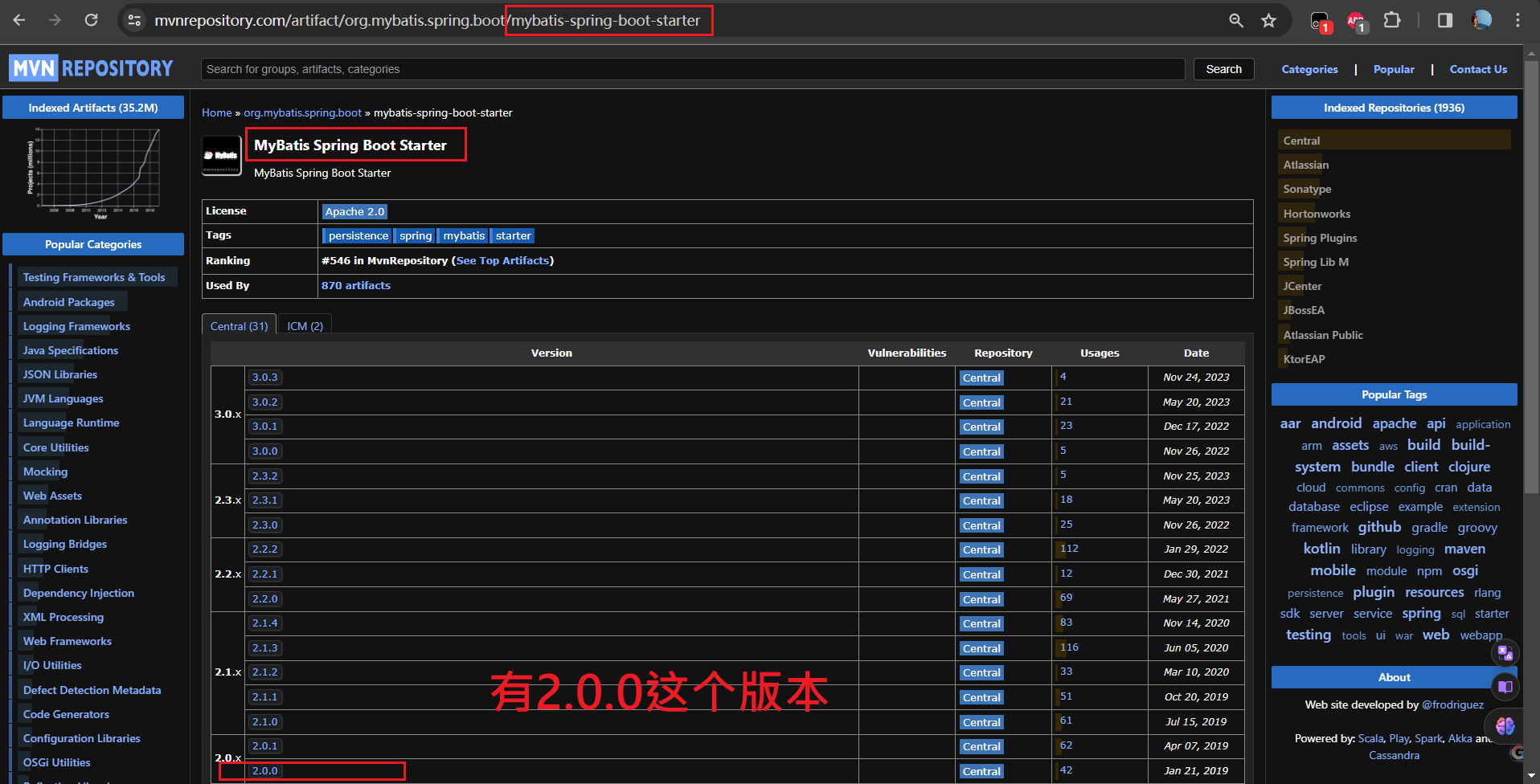The image size is (1540, 784).
Task: Open the Hortonworks repository link
Action: point(1317,214)
